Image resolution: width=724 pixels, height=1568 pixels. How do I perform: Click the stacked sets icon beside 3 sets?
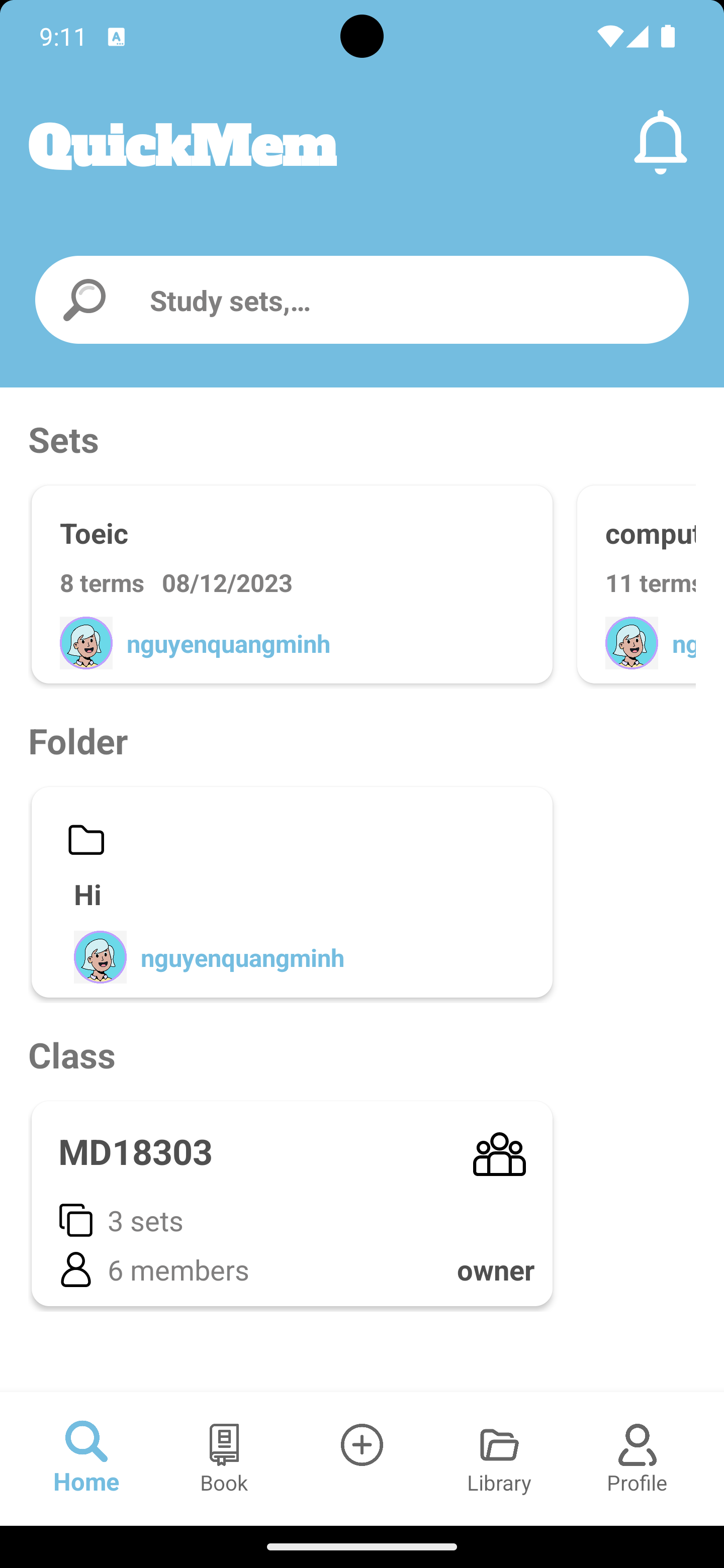tap(76, 1220)
